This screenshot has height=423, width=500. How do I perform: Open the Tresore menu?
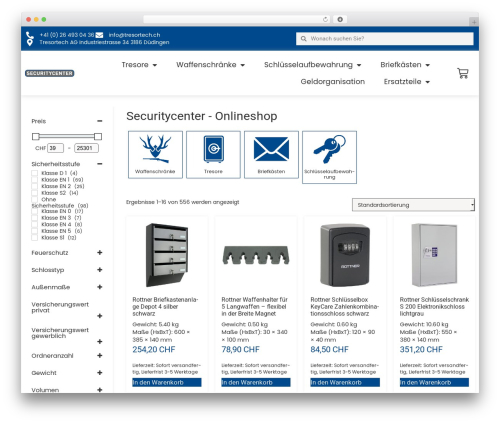(139, 65)
